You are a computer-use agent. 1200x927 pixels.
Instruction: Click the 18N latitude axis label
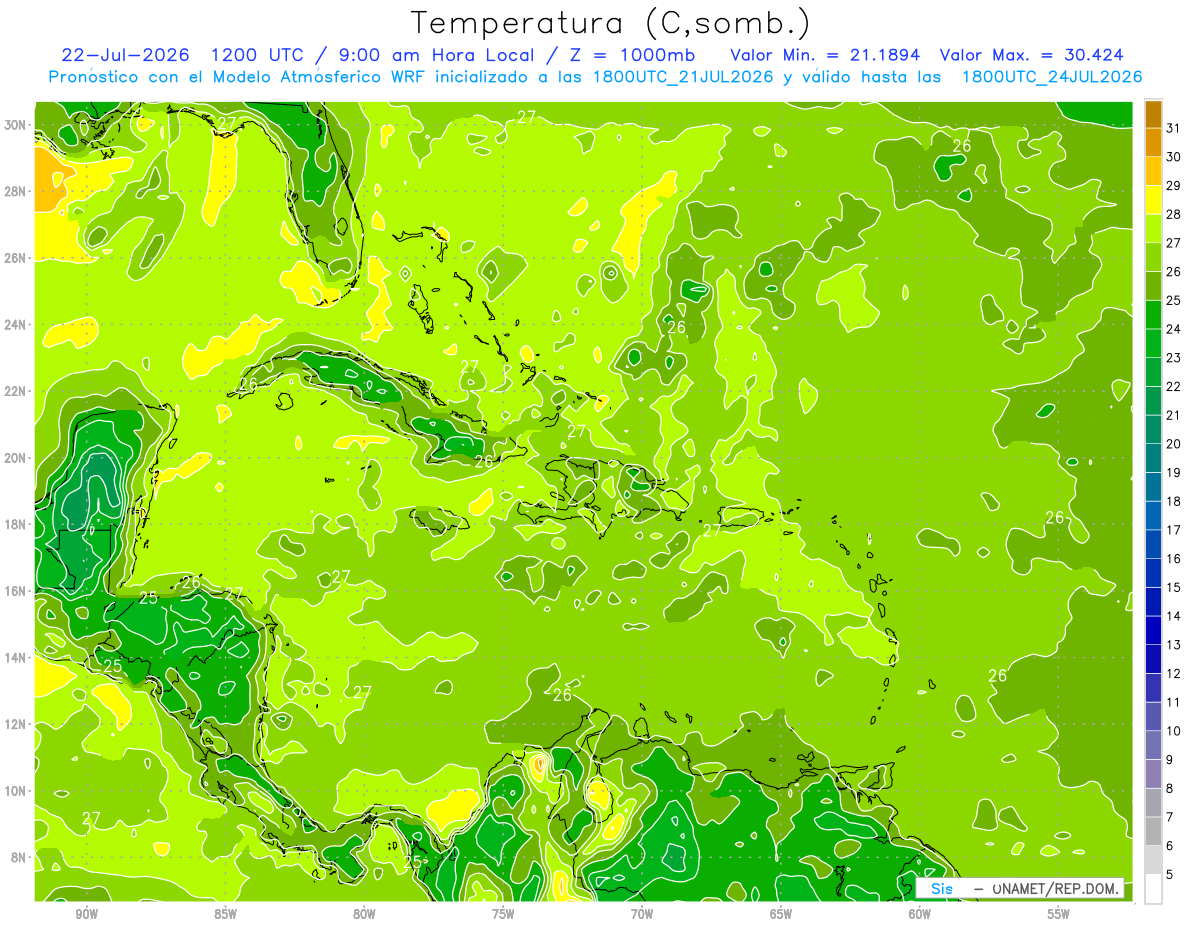[15, 524]
